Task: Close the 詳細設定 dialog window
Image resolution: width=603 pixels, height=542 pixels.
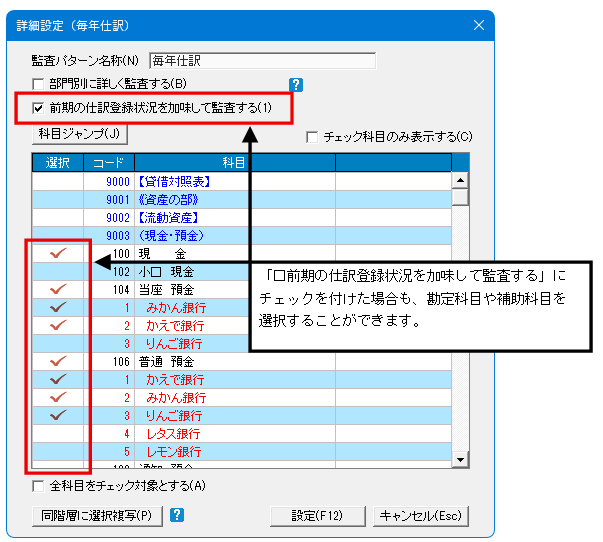Action: pyautogui.click(x=477, y=24)
